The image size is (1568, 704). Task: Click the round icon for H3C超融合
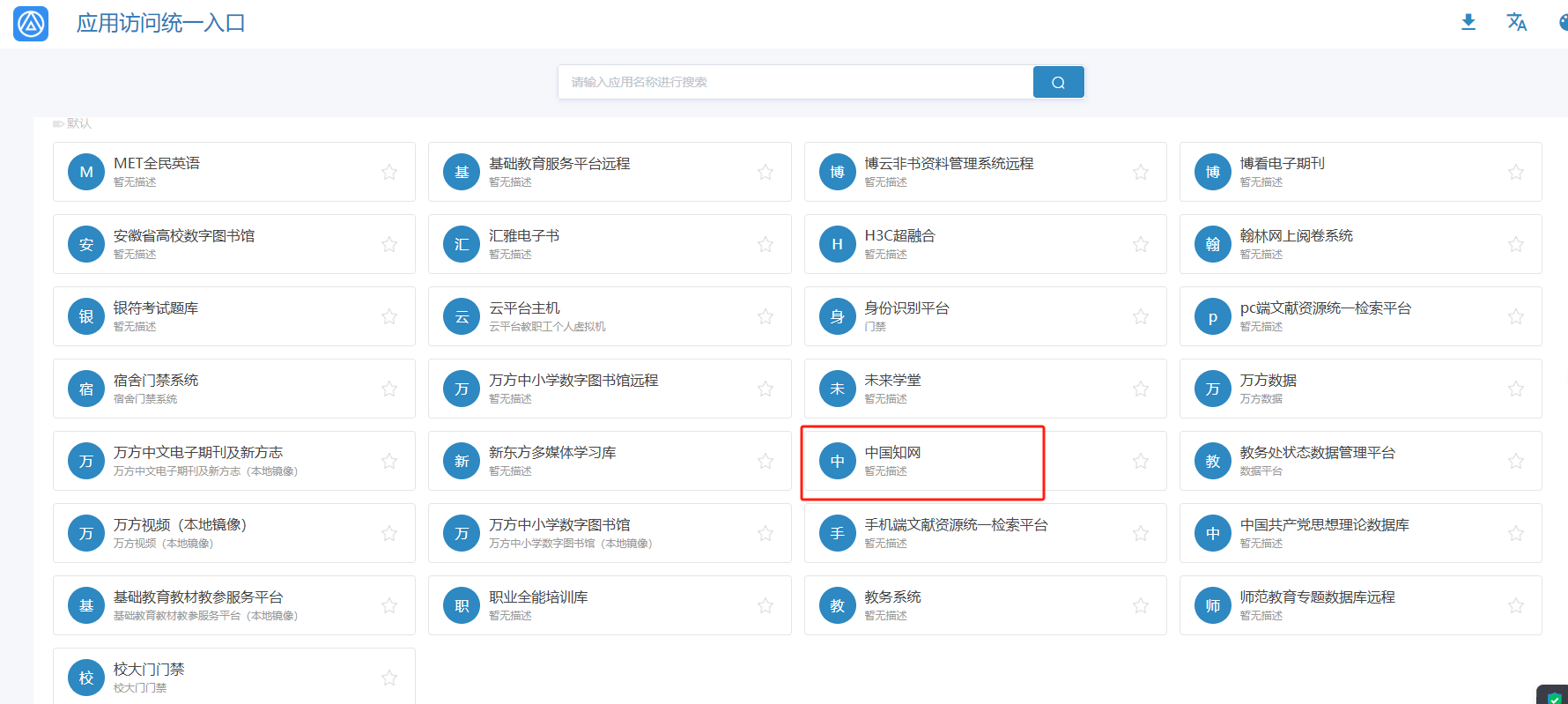(837, 244)
